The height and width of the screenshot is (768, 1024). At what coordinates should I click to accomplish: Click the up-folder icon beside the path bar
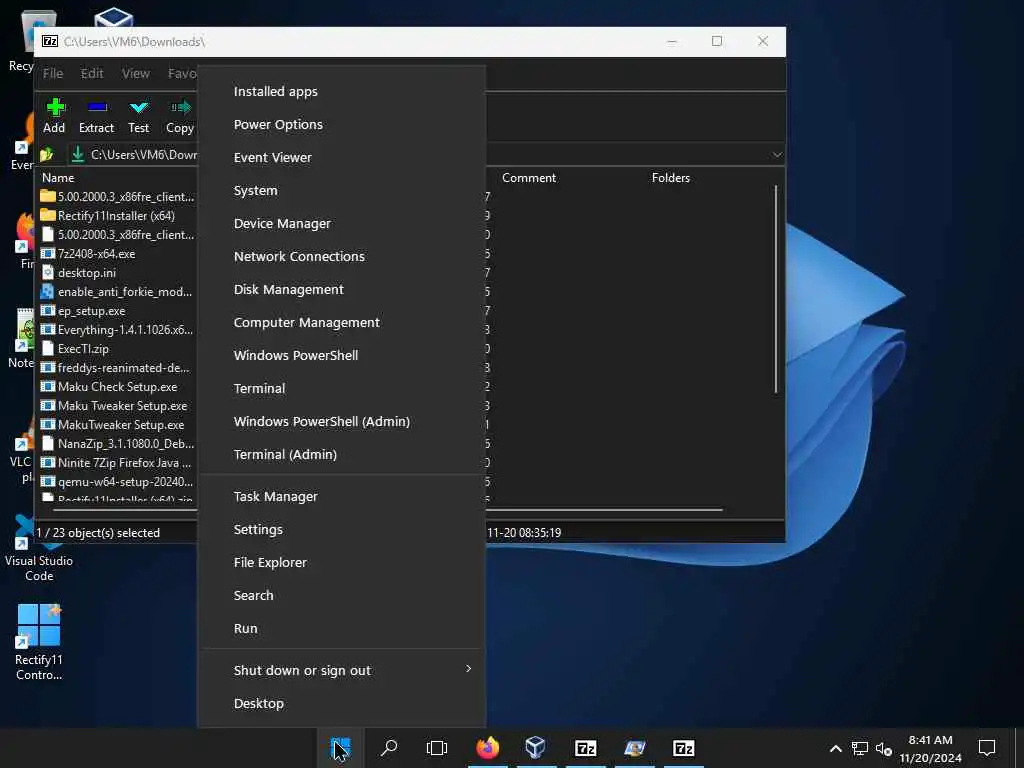click(x=47, y=155)
